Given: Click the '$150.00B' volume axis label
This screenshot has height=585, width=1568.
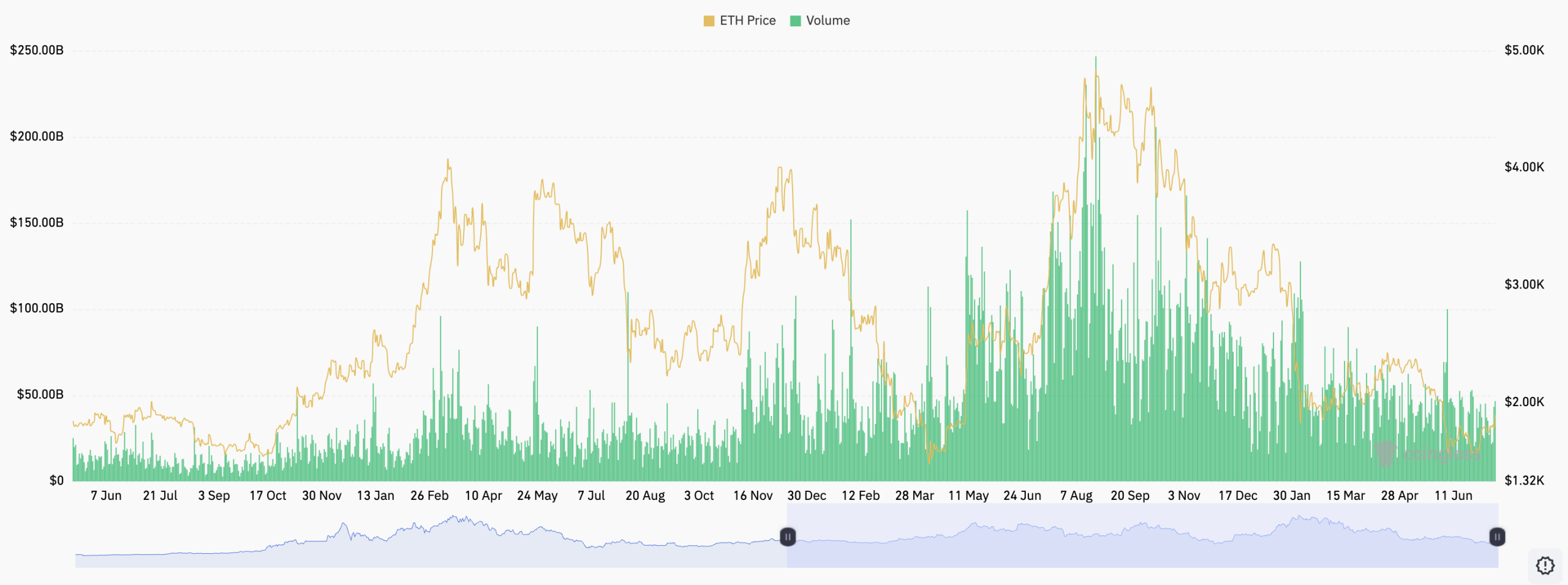Looking at the screenshot, I should pyautogui.click(x=37, y=222).
